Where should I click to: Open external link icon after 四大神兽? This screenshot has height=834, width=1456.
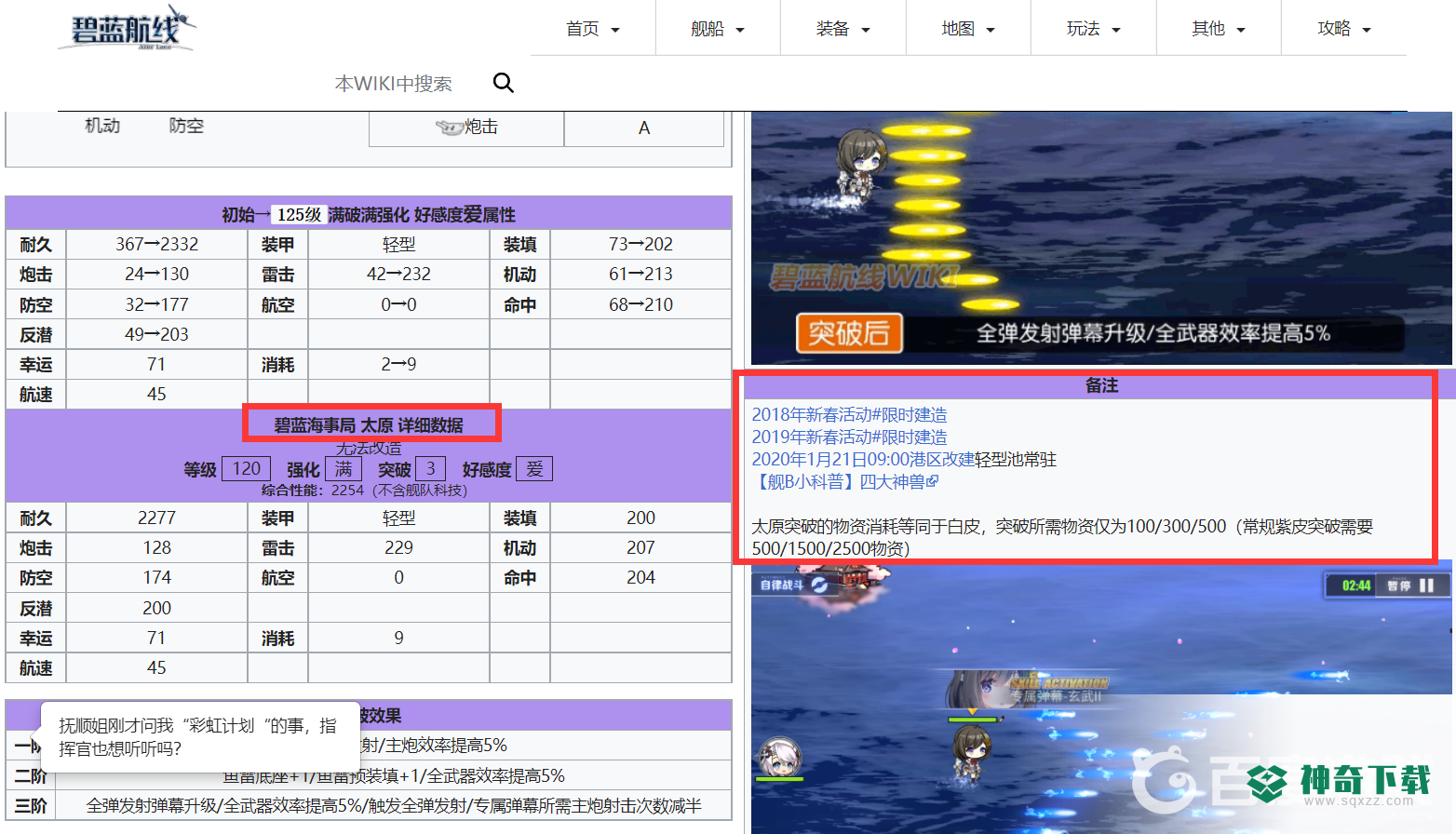(x=933, y=481)
